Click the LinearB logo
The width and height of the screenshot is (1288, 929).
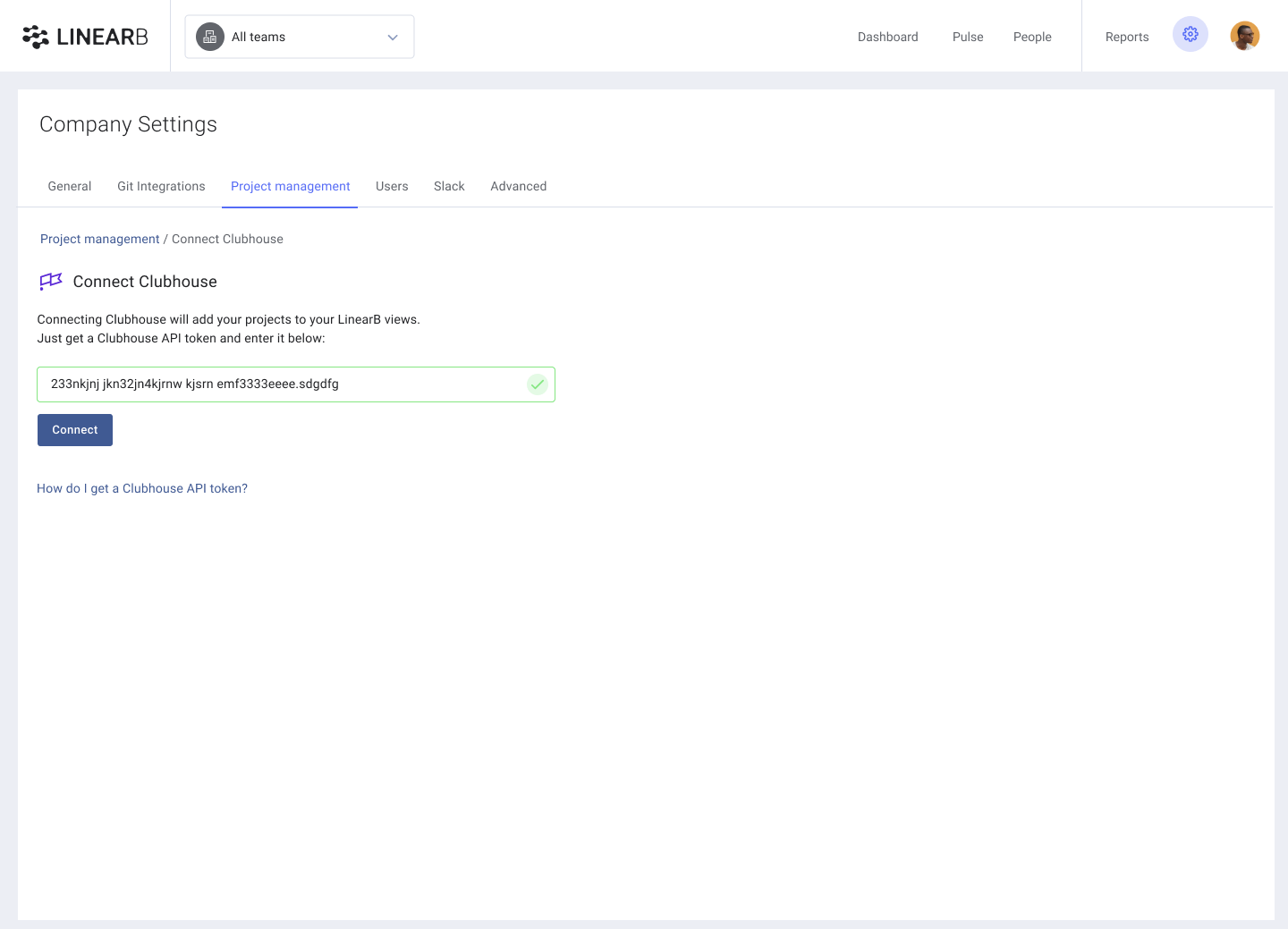coord(85,37)
